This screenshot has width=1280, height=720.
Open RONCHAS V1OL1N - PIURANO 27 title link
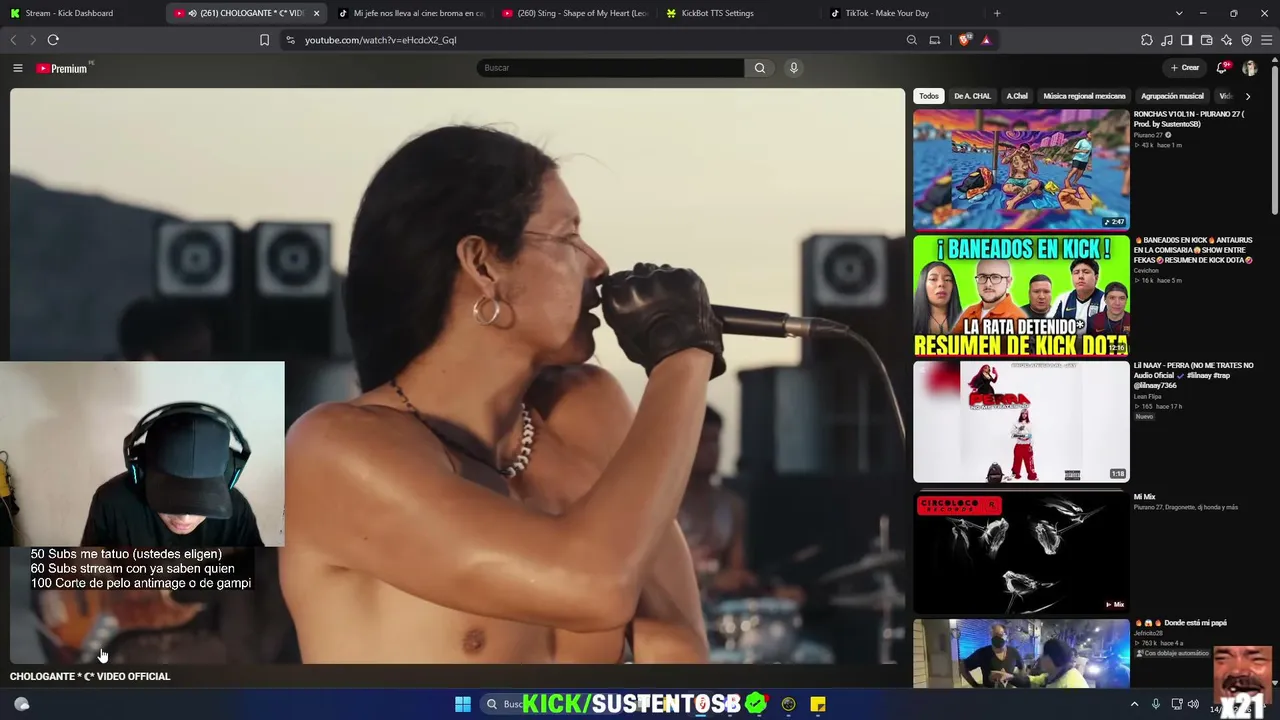point(1190,119)
